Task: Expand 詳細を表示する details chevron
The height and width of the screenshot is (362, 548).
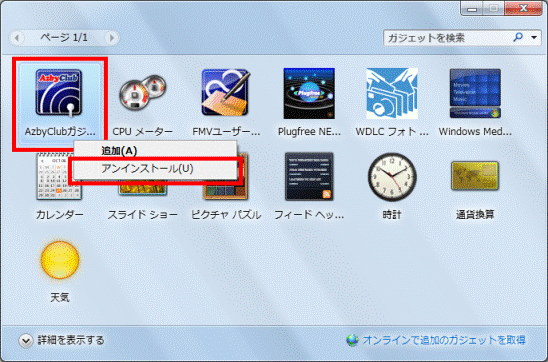Action: pyautogui.click(x=26, y=340)
